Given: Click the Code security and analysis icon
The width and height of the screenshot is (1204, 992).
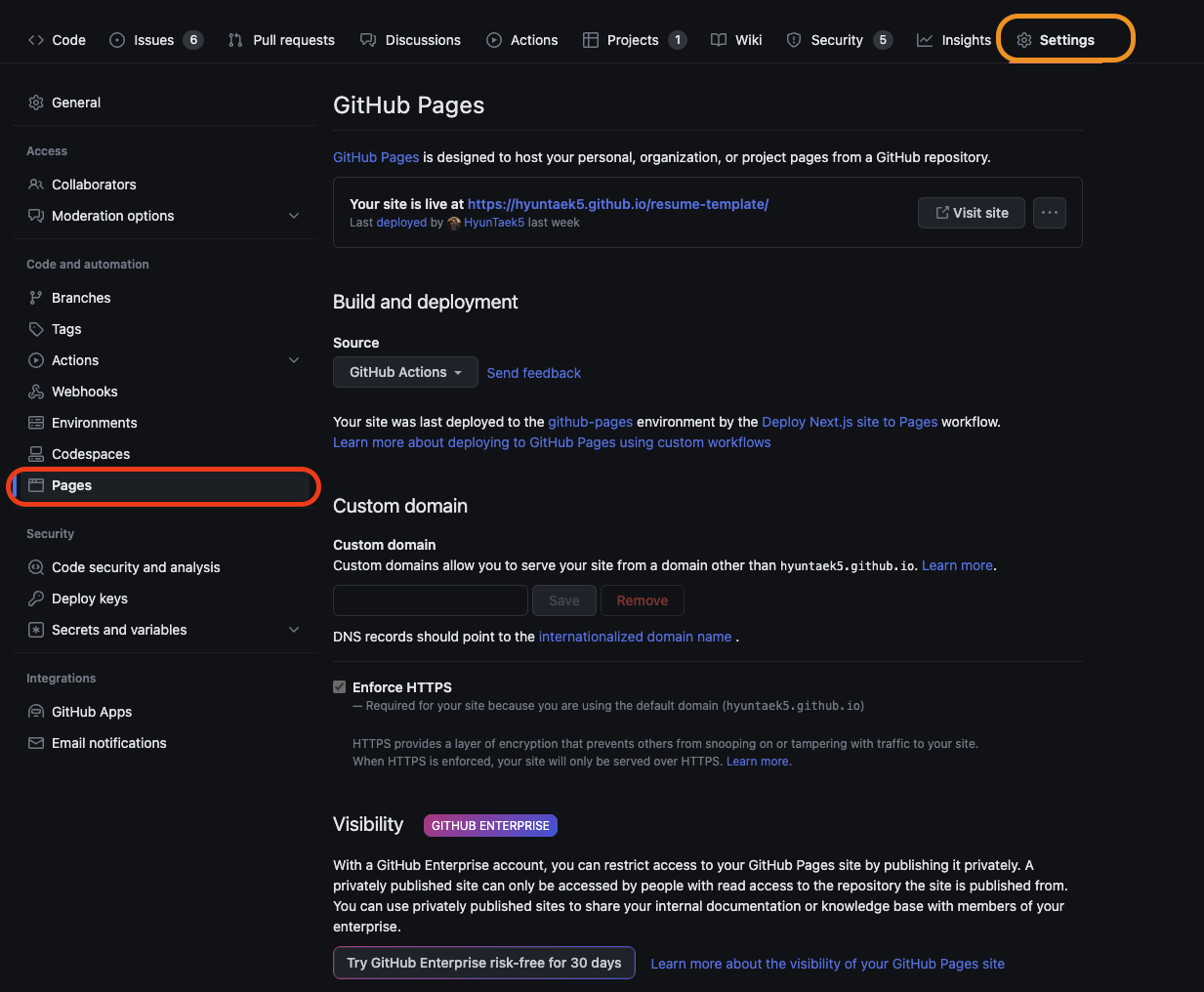Looking at the screenshot, I should pyautogui.click(x=36, y=567).
